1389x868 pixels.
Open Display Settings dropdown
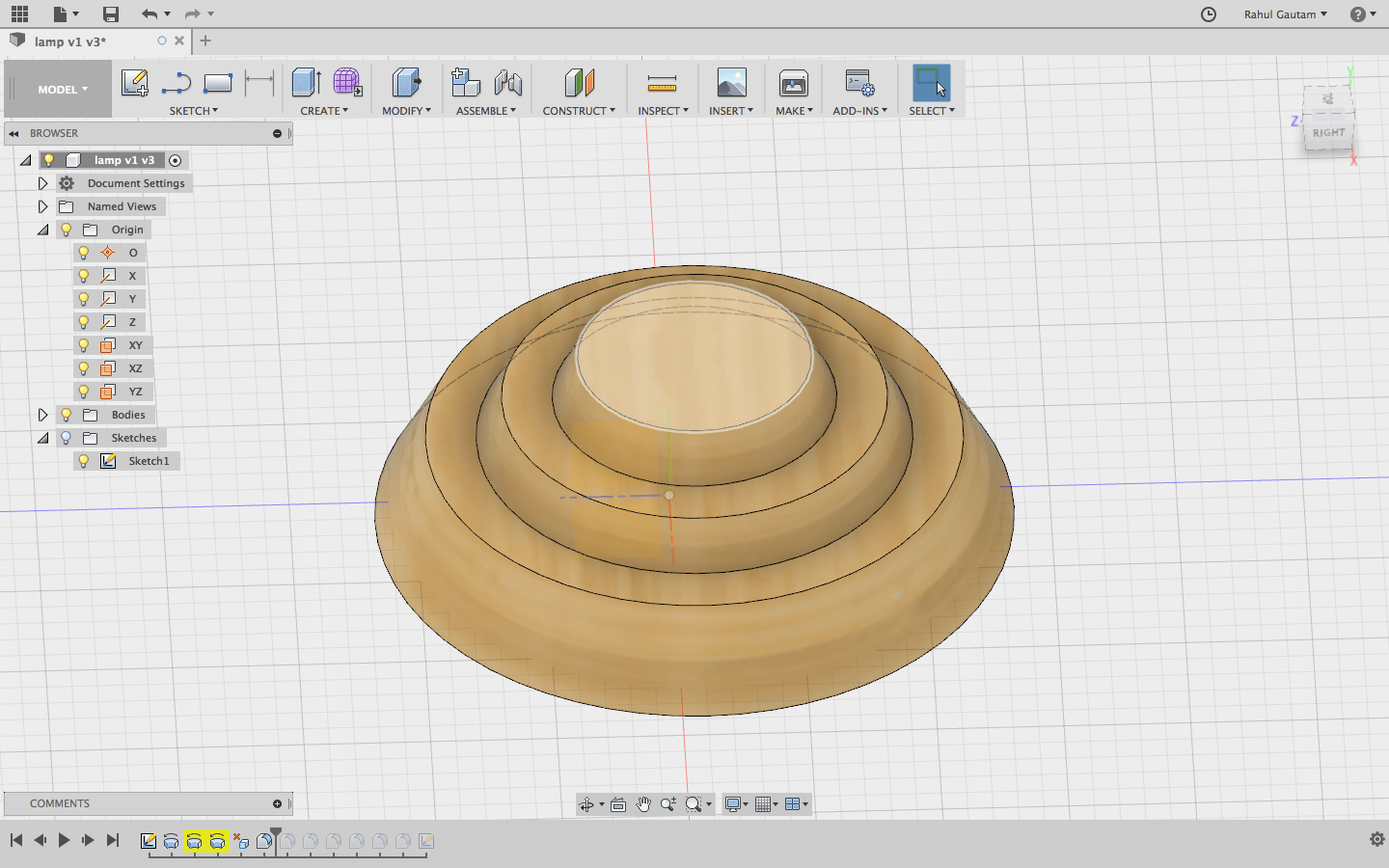tap(737, 804)
